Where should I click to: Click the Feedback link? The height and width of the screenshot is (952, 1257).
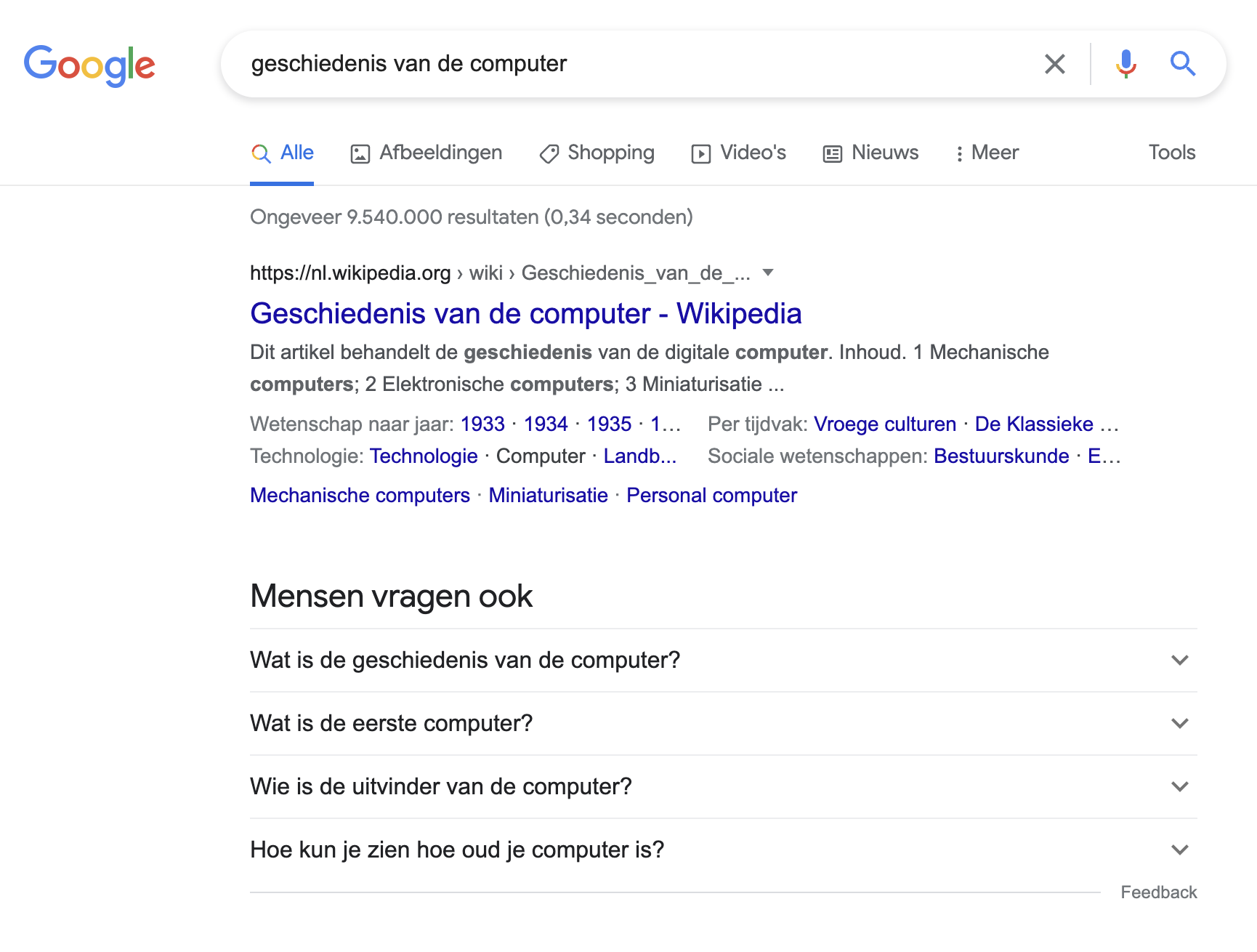(x=1158, y=892)
